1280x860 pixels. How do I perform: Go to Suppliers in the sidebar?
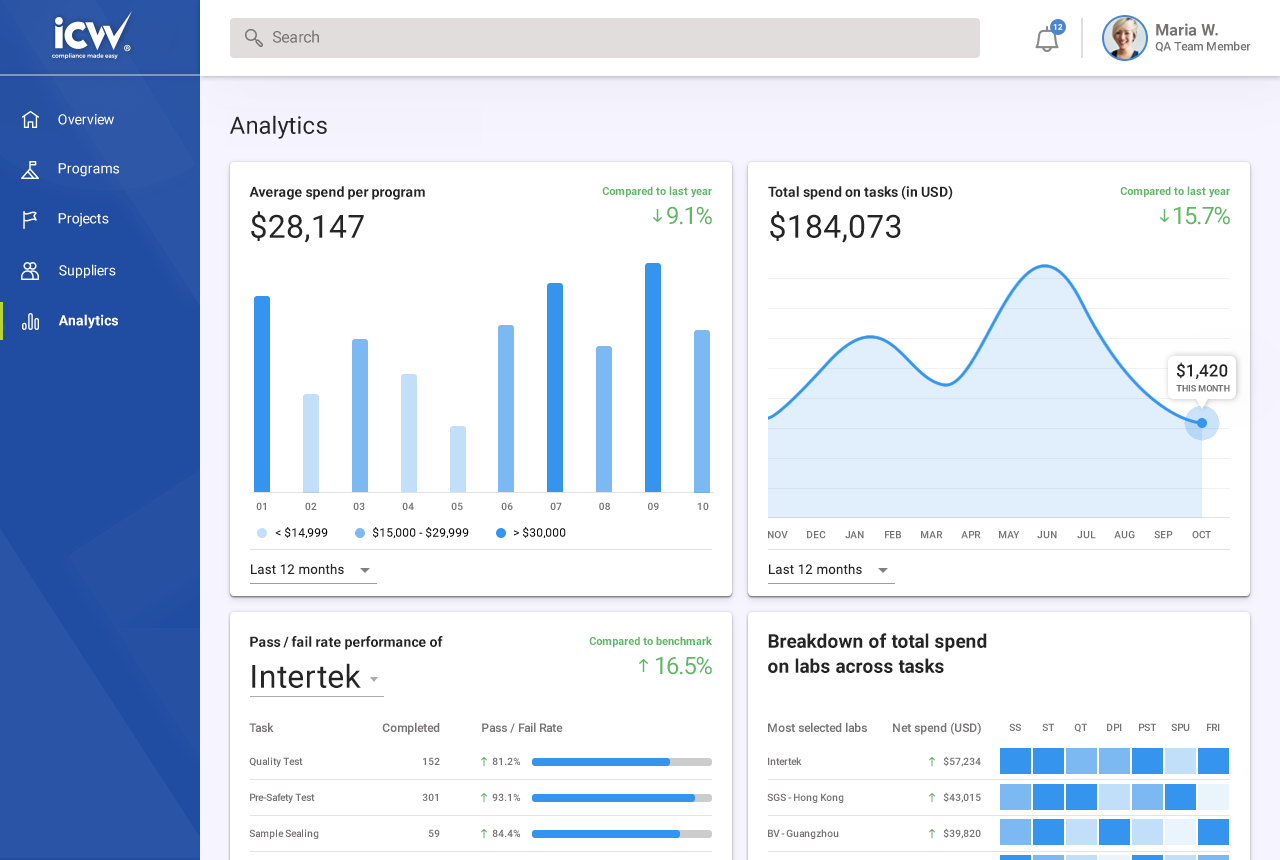click(87, 271)
